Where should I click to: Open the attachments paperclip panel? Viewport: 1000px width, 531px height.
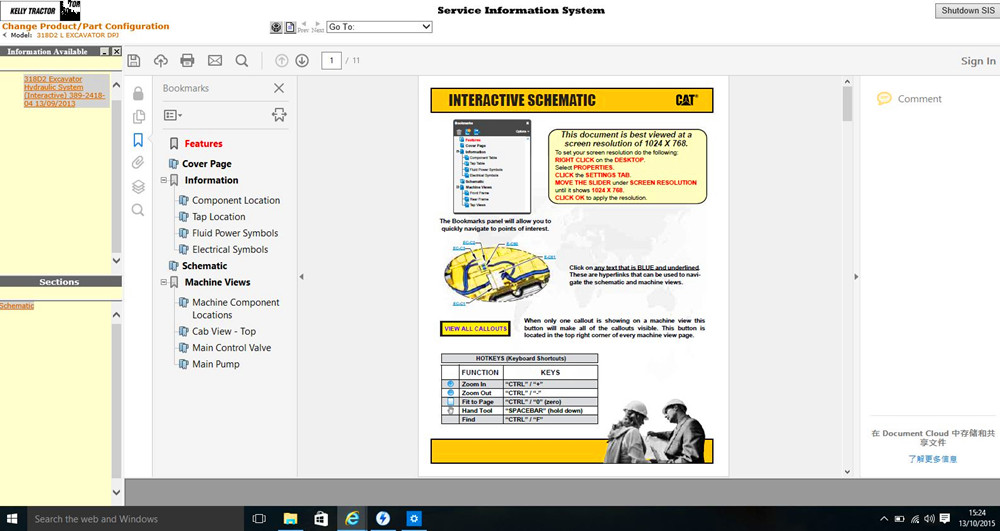tap(138, 163)
